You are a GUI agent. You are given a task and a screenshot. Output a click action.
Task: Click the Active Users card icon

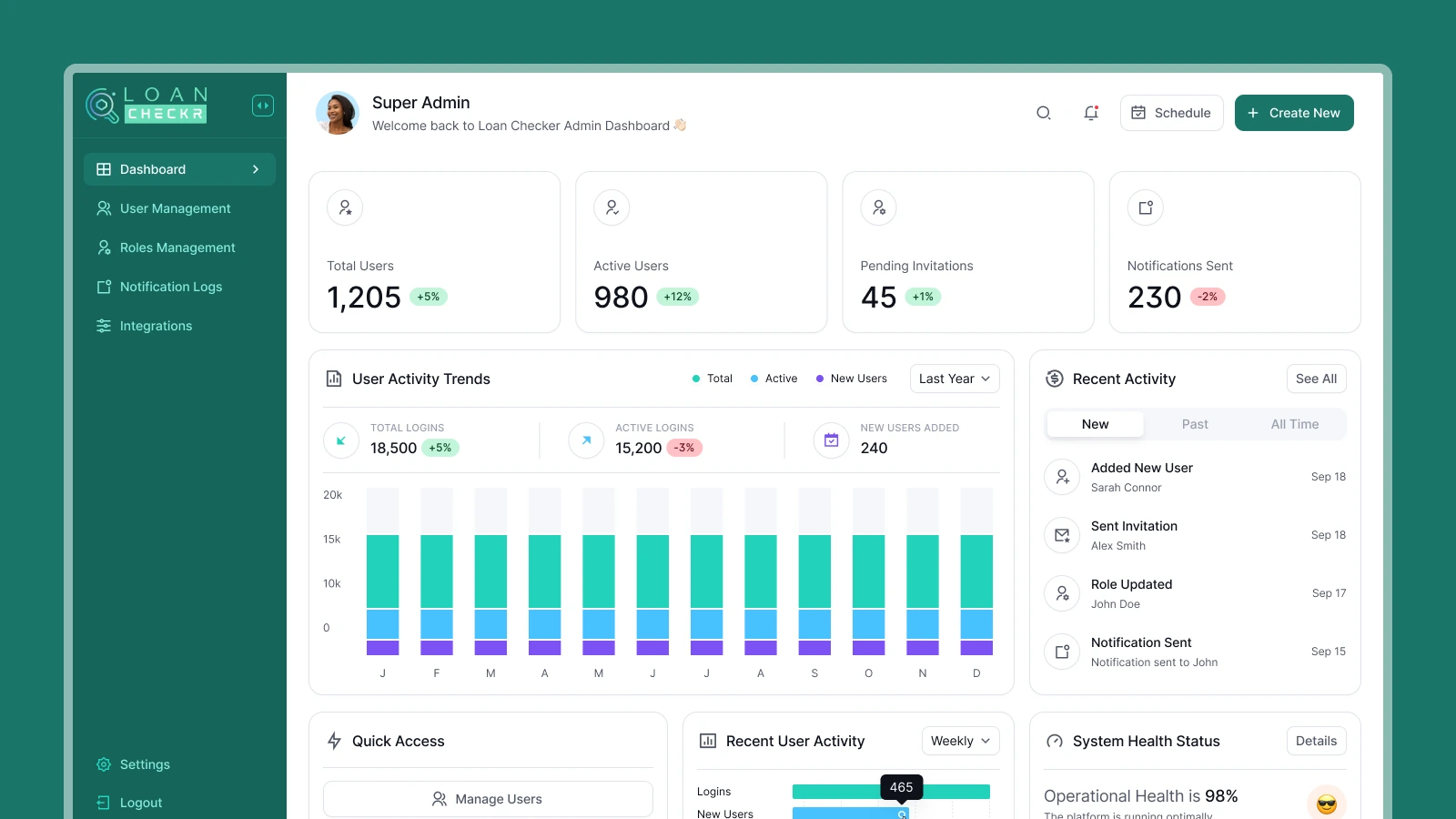tap(612, 207)
